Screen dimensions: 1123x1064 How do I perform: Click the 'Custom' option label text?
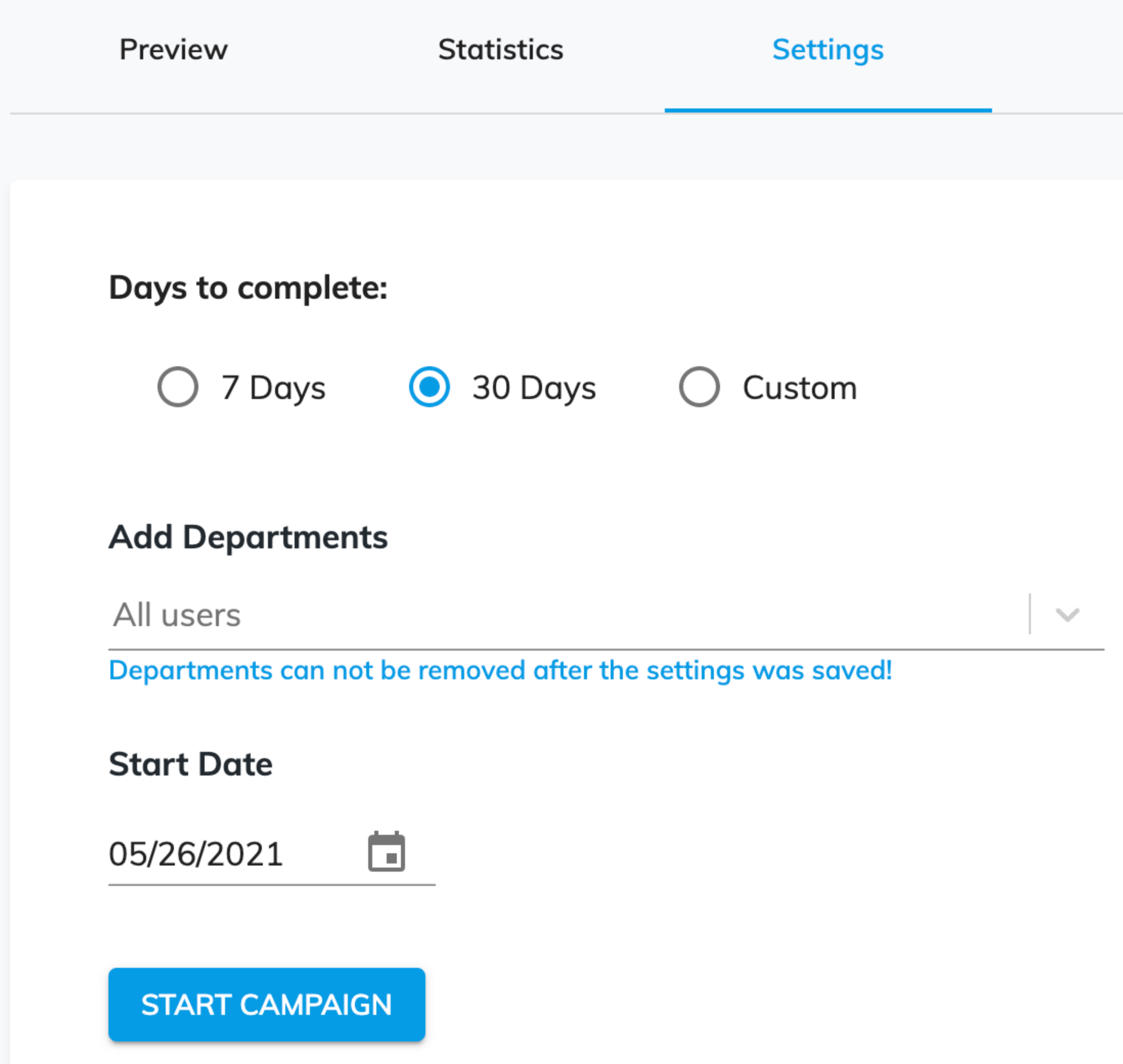(799, 388)
